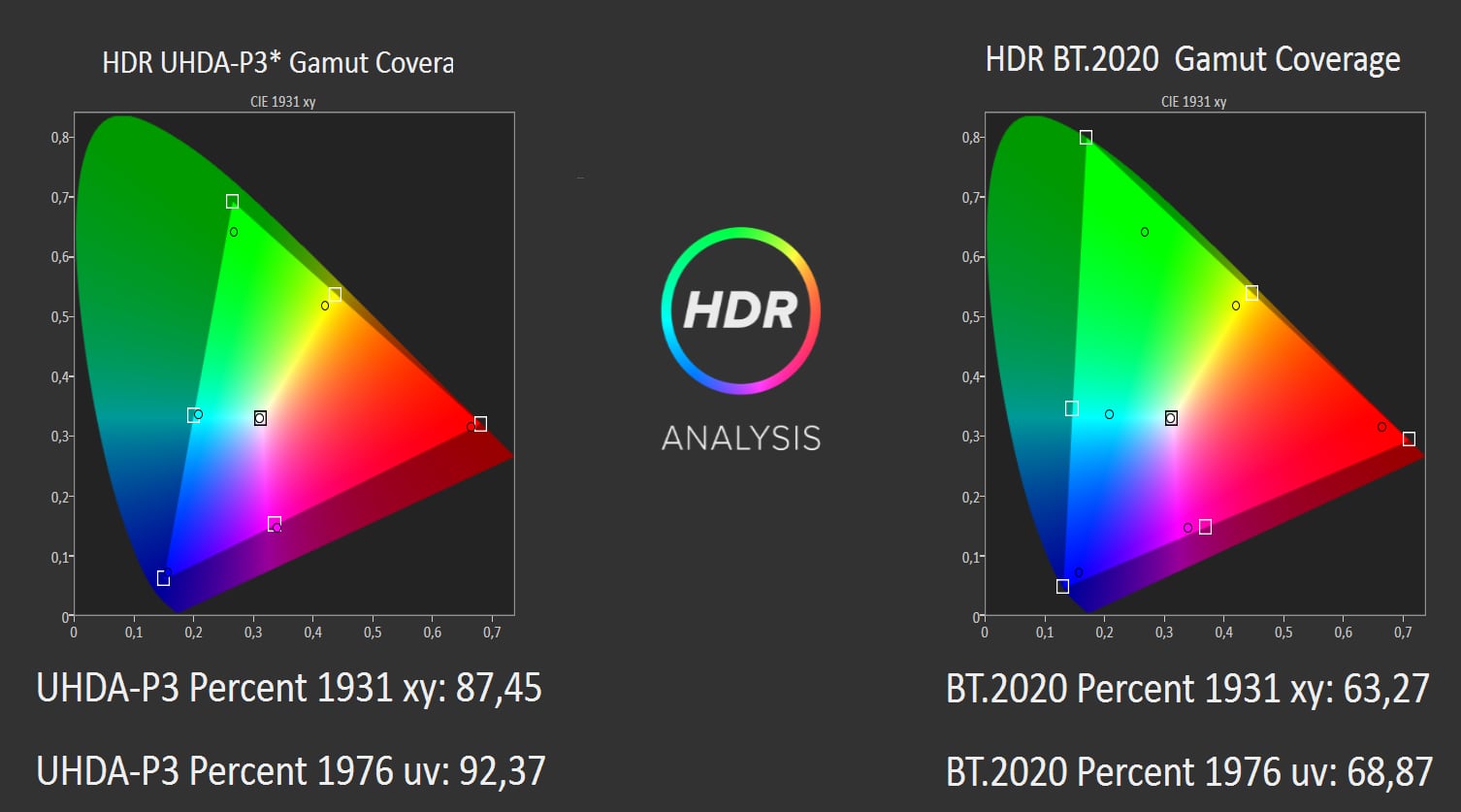The image size is (1461, 812).
Task: Click magenta target square in UHDA-P3 chart
Action: [275, 524]
